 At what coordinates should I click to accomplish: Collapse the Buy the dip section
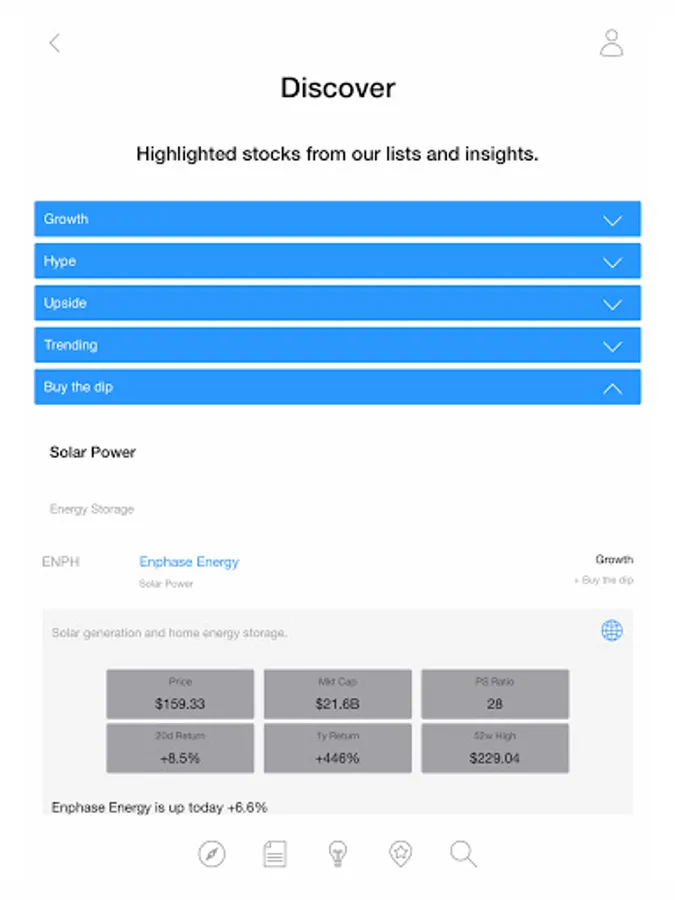coord(613,388)
